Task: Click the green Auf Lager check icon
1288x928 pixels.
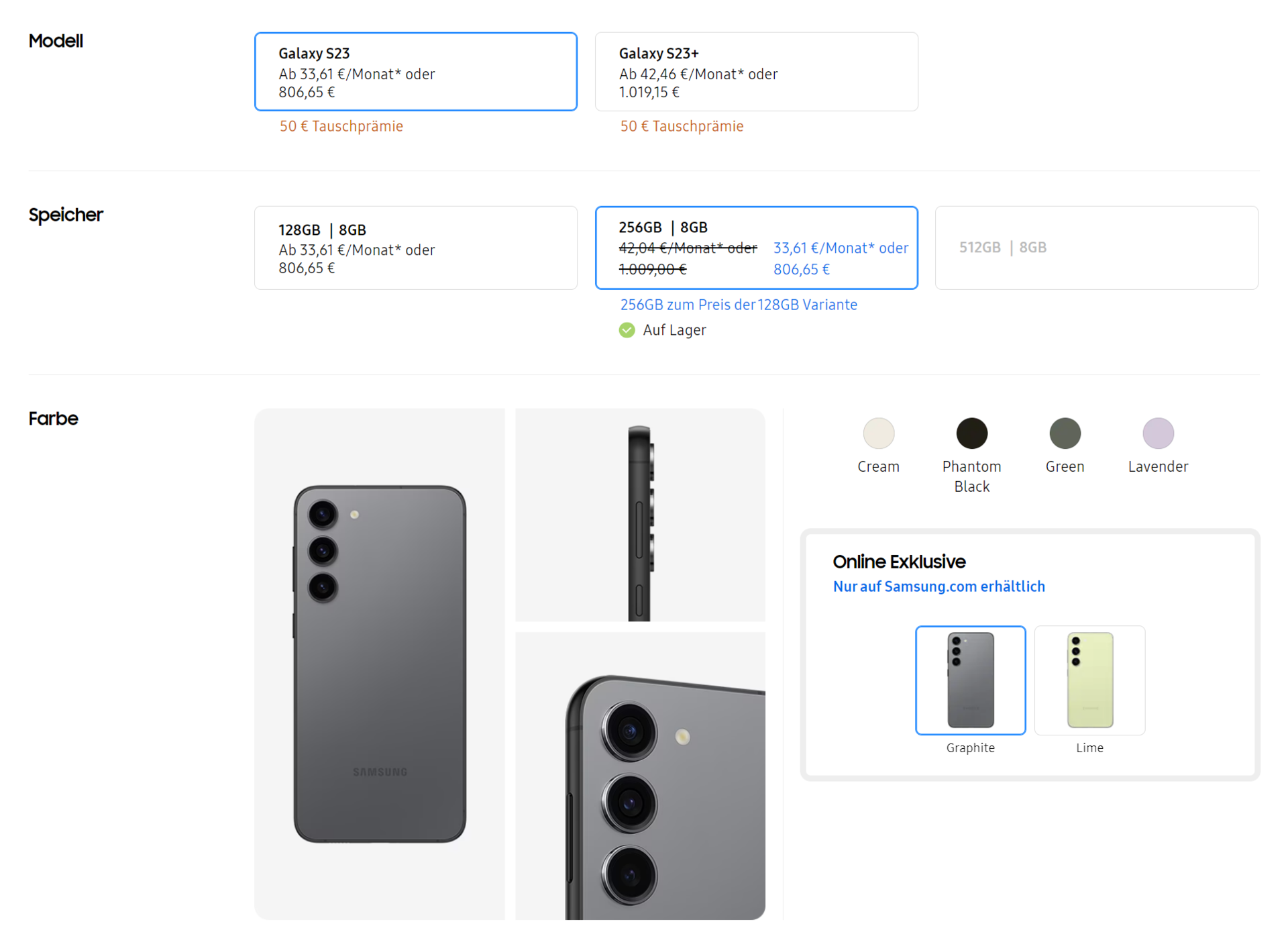Action: click(x=627, y=330)
